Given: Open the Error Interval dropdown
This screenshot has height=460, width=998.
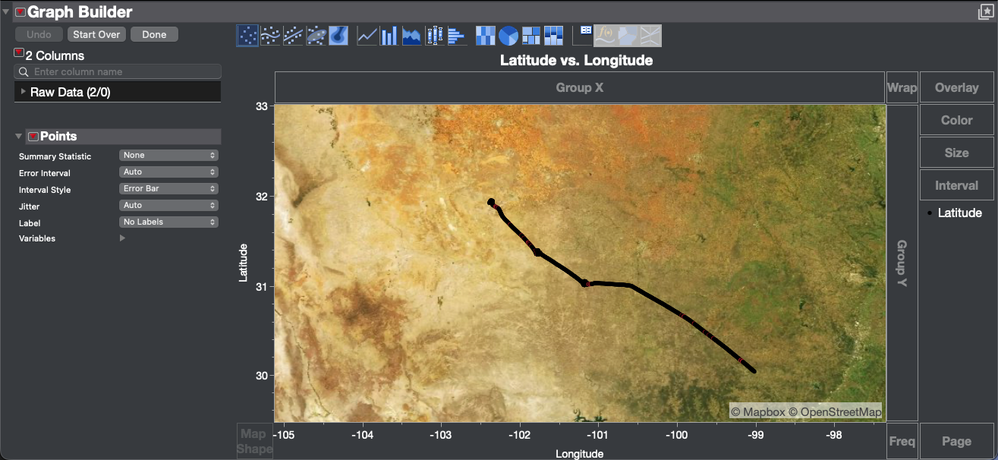Looking at the screenshot, I should click(x=169, y=172).
